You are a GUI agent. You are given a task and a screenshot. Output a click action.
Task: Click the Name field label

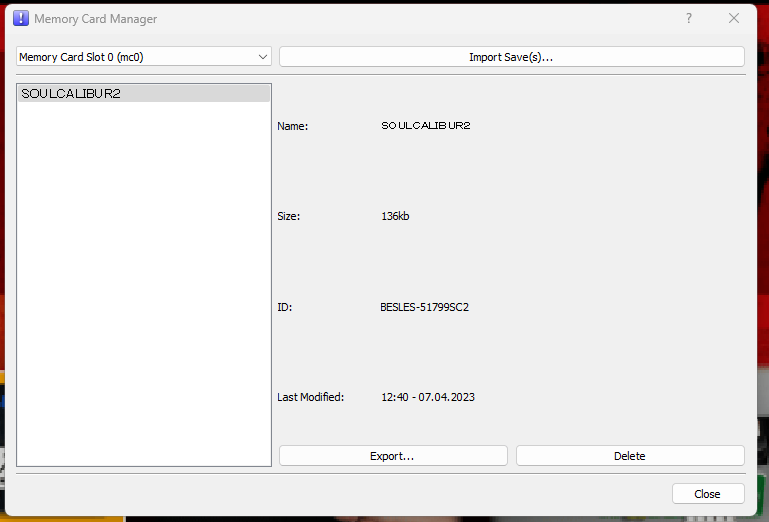coord(292,126)
